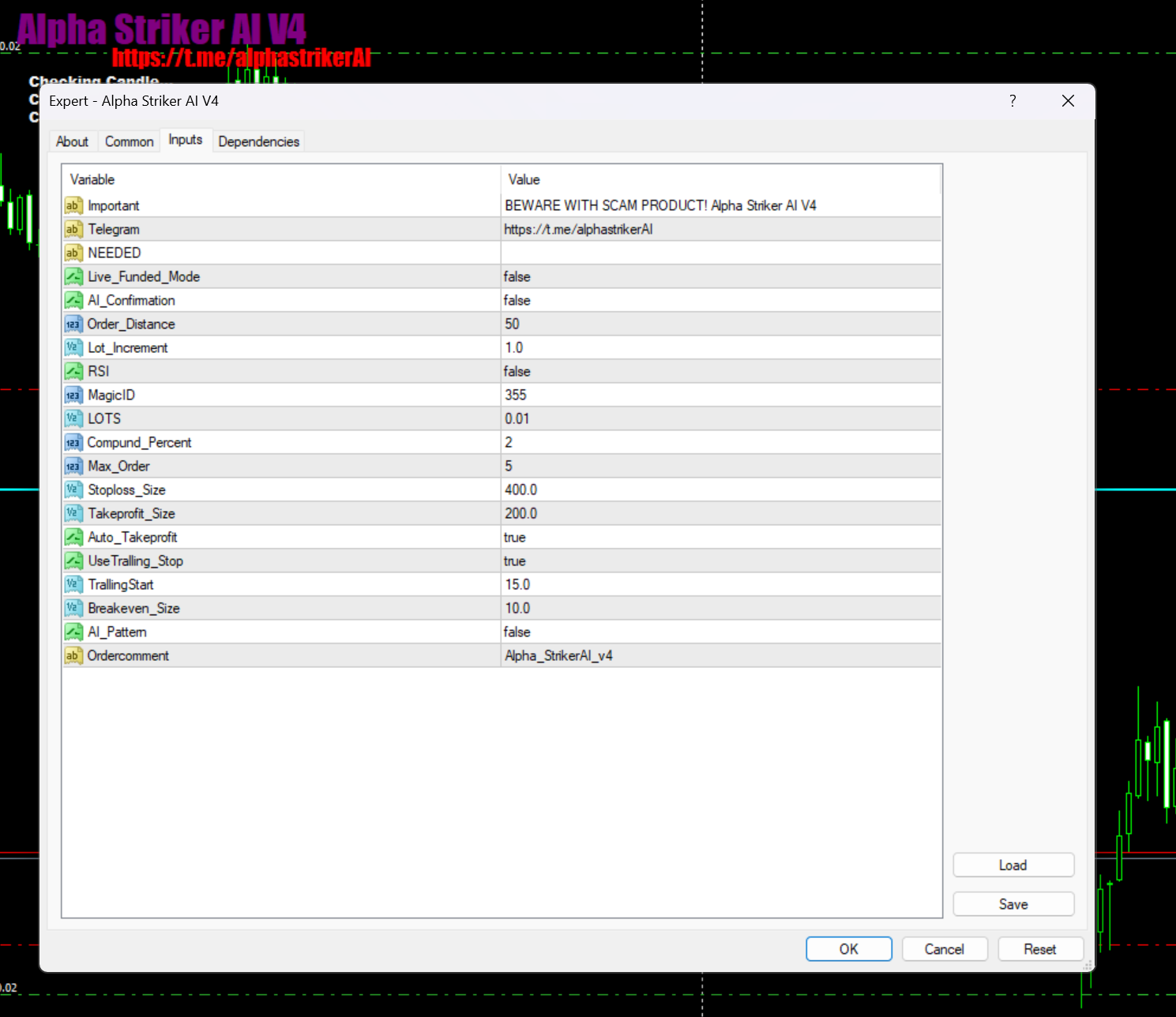This screenshot has width=1176, height=1017.
Task: Toggle the UseTralling_Stop true value
Action: click(x=721, y=561)
